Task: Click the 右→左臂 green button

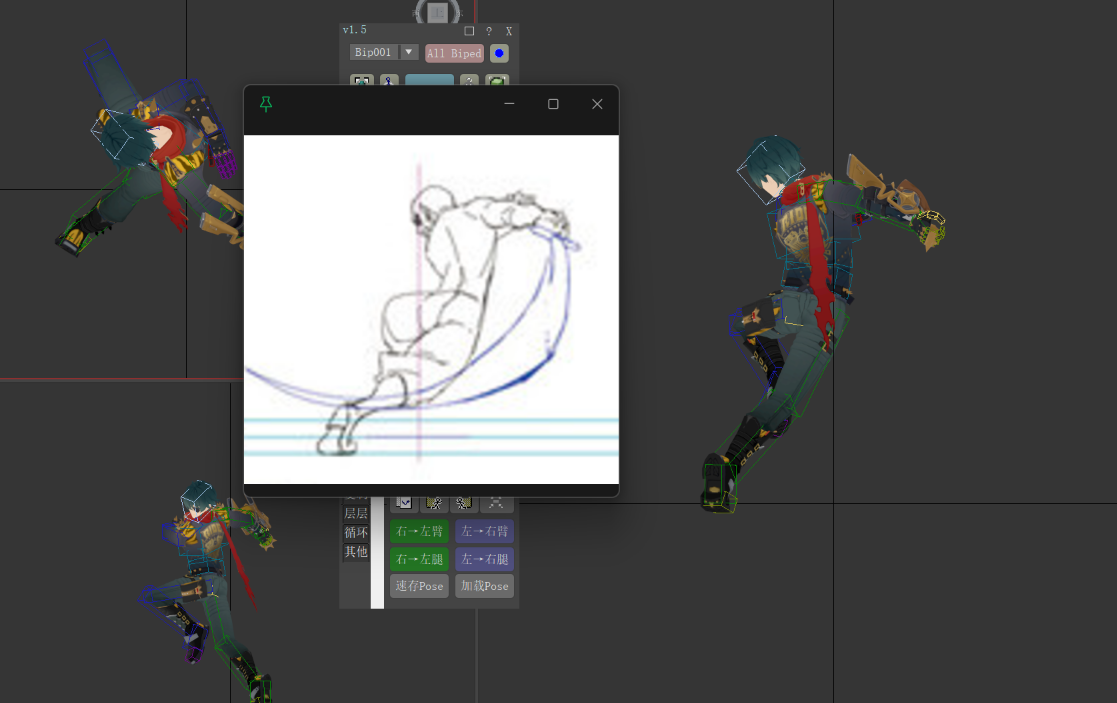Action: point(420,531)
